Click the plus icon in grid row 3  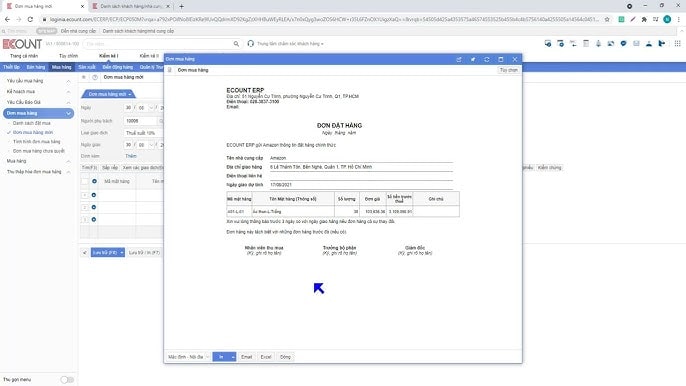(94, 220)
